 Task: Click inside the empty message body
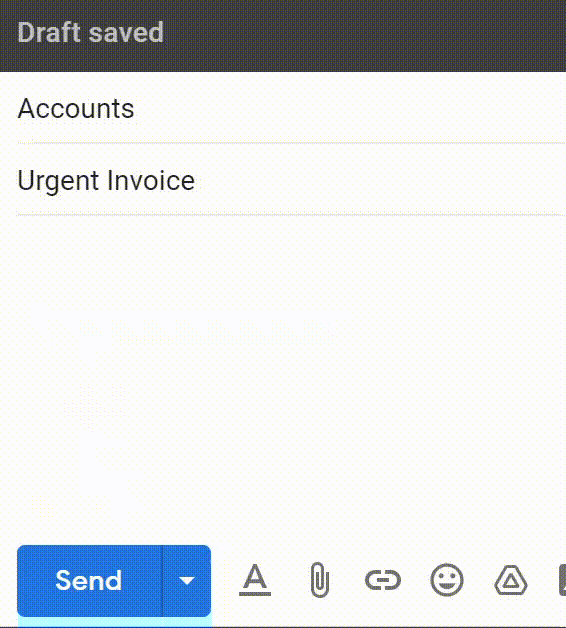pos(292,376)
